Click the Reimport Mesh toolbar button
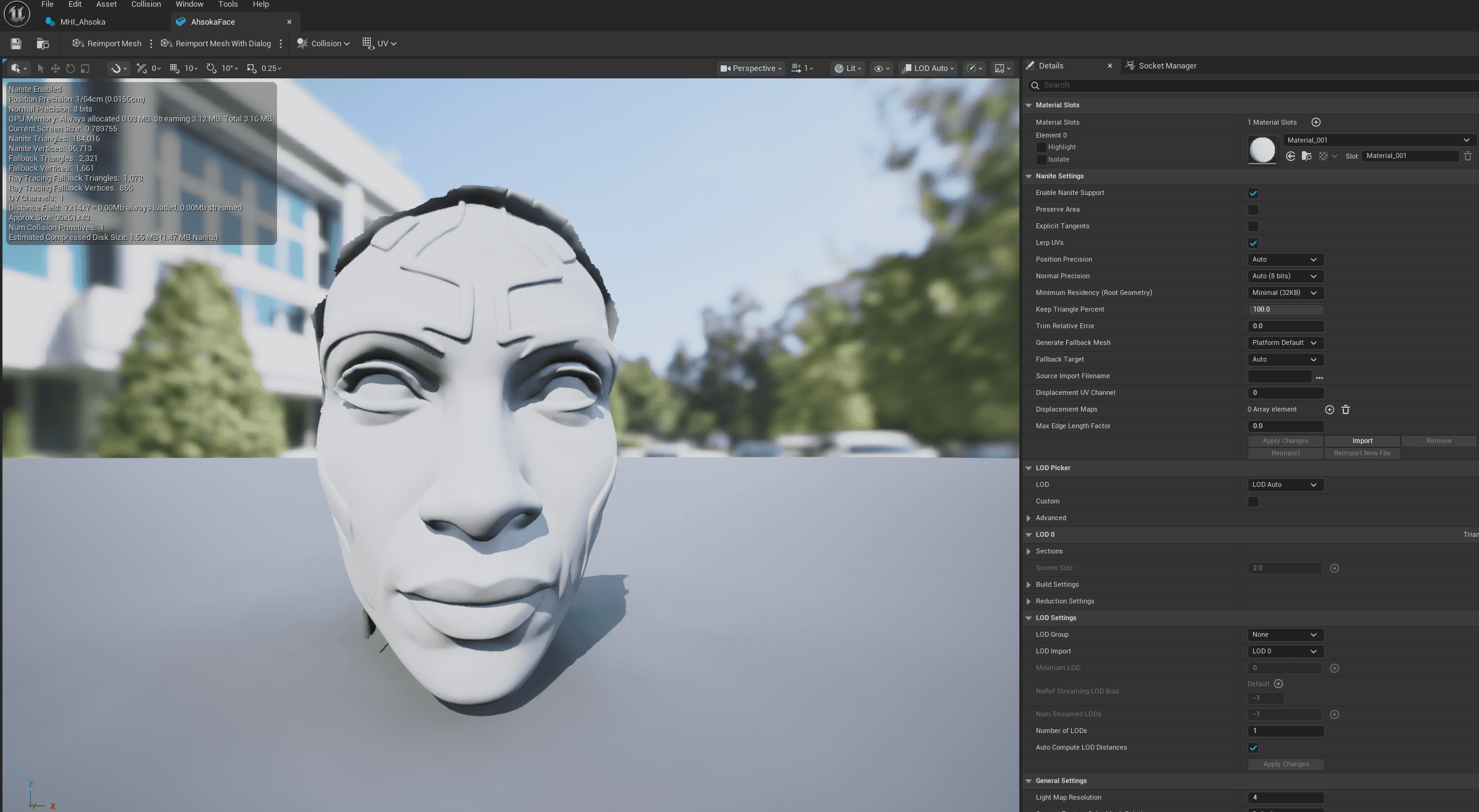This screenshot has width=1479, height=812. click(x=107, y=43)
